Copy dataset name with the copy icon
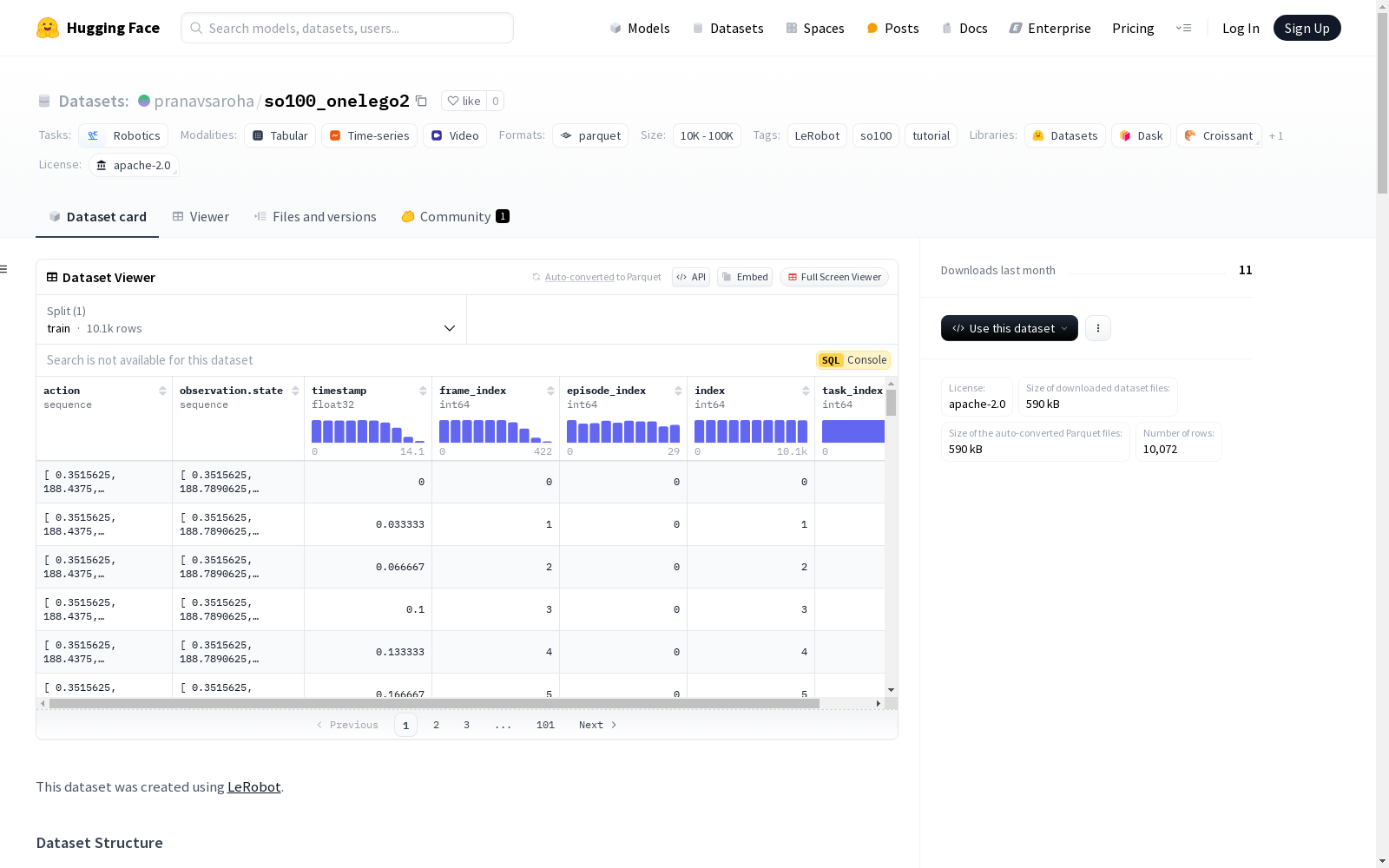Image resolution: width=1389 pixels, height=868 pixels. coord(421,101)
